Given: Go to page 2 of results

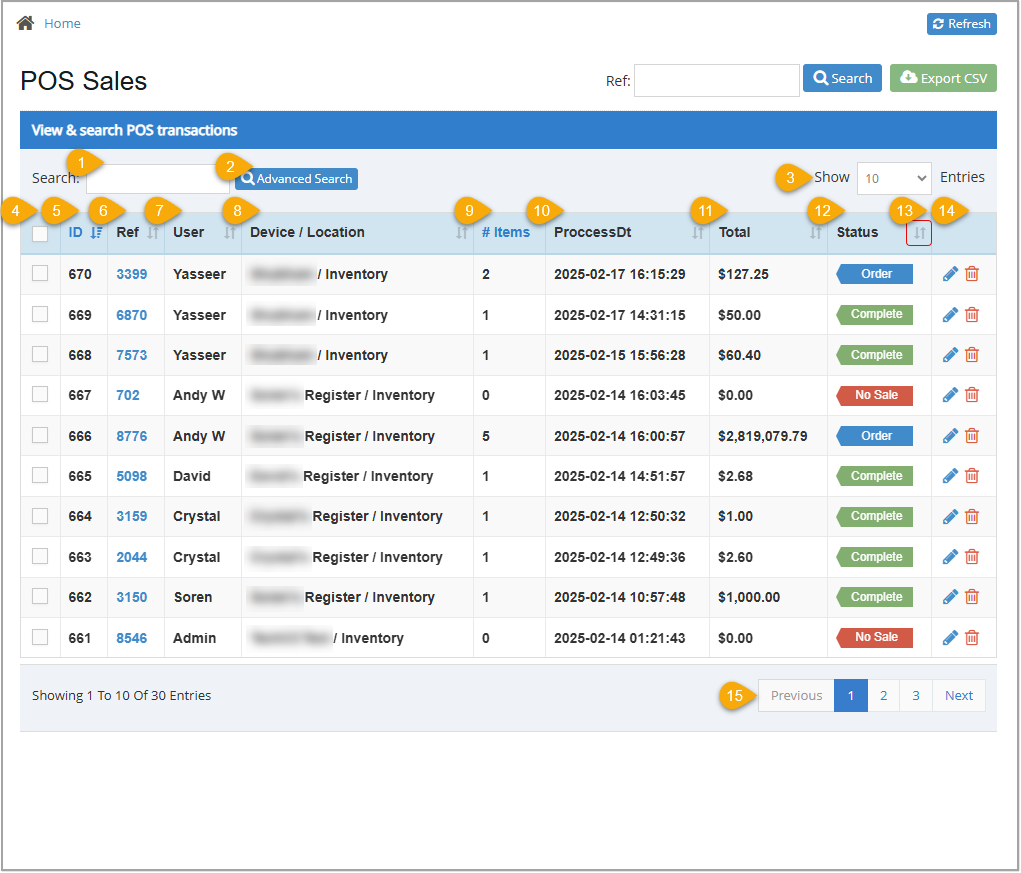Looking at the screenshot, I should click(x=883, y=695).
